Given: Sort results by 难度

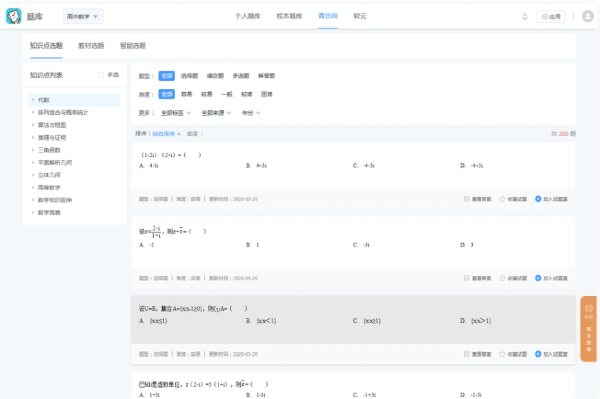Looking at the screenshot, I should pyautogui.click(x=195, y=134).
